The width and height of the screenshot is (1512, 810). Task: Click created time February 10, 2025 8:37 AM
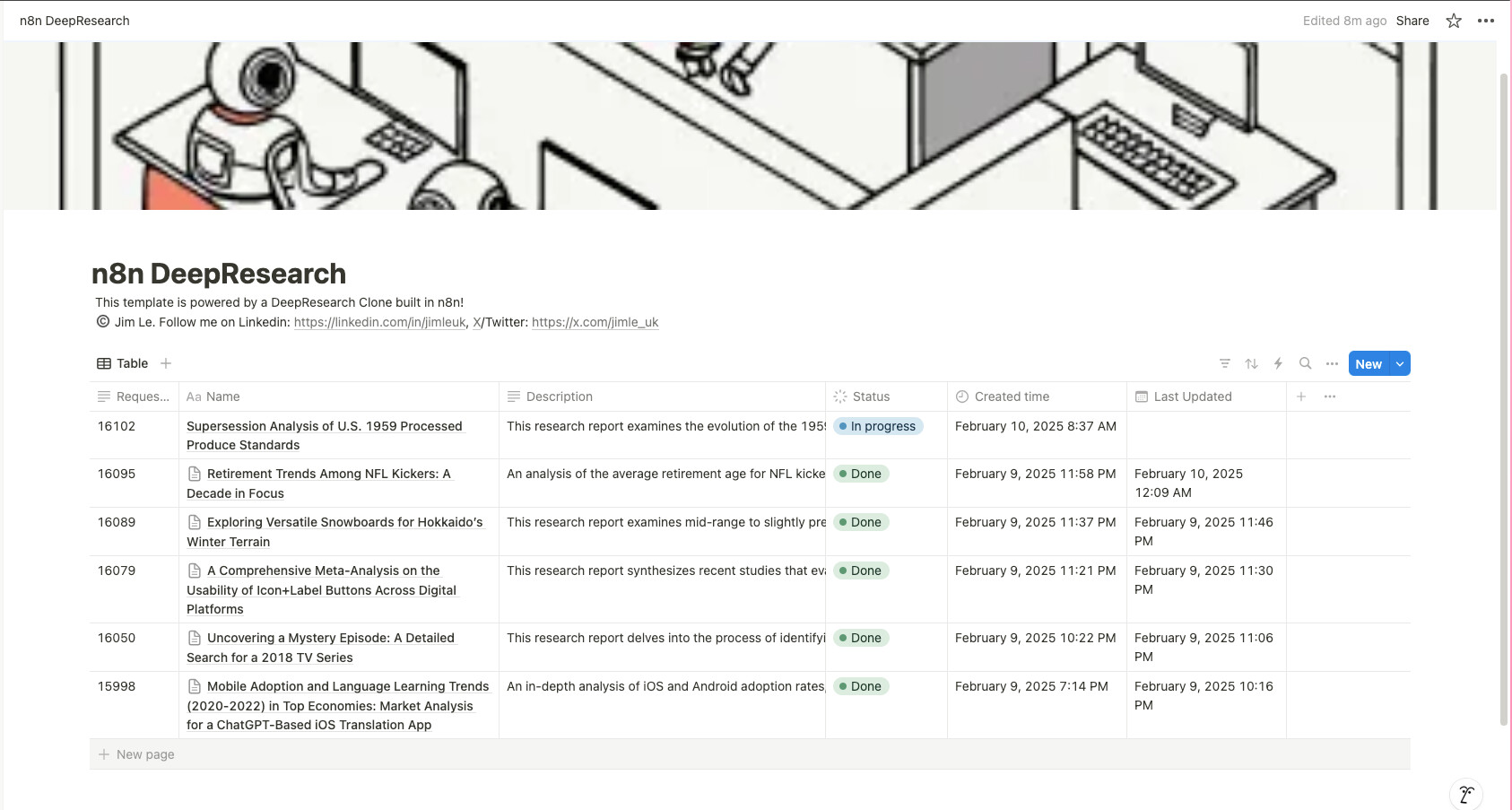click(1036, 426)
